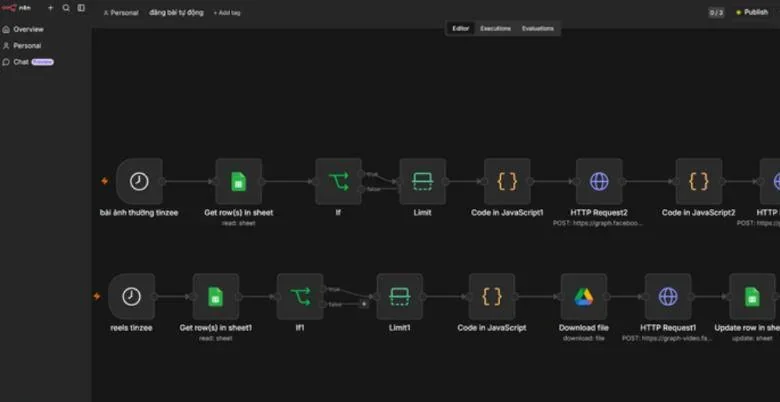780x402 pixels.
Task: Click the lightning trigger icon beside "reels tinzee"
Action: [x=97, y=297]
